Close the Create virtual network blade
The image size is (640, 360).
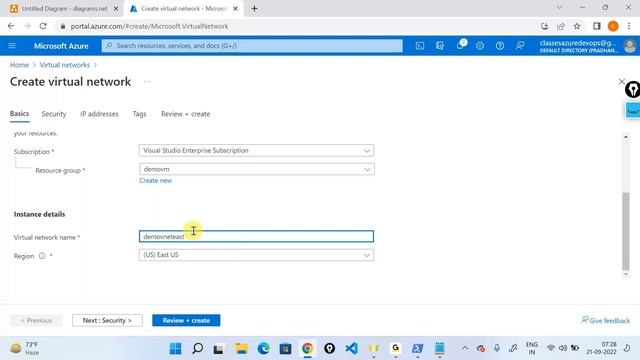(621, 82)
